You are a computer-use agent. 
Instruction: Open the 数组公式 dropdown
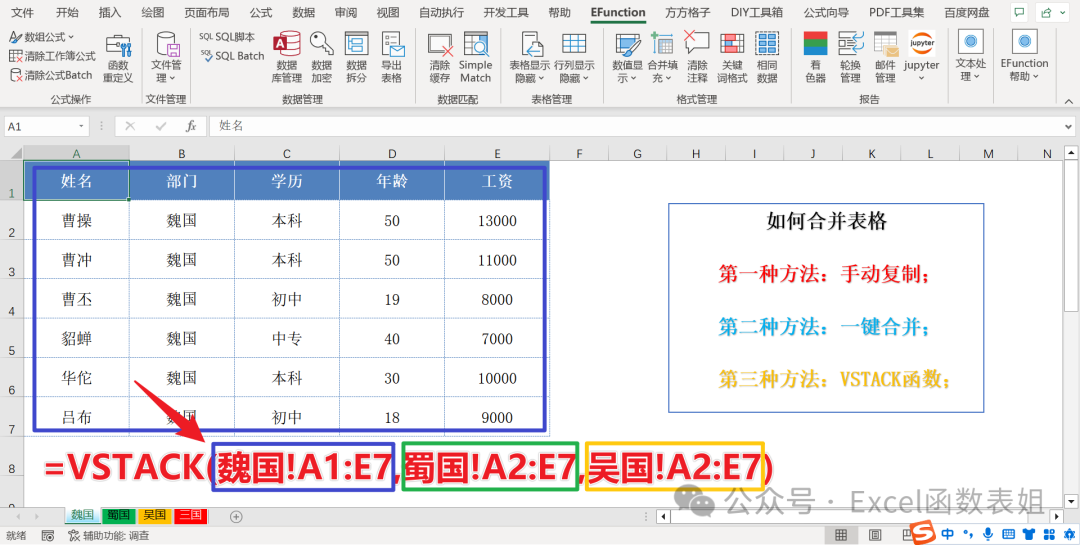(43, 37)
